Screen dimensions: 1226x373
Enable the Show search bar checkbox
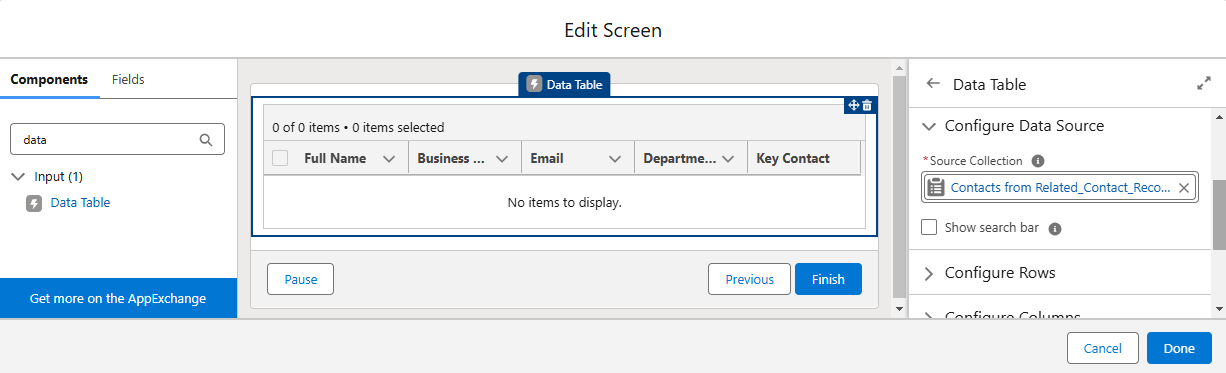[929, 227]
